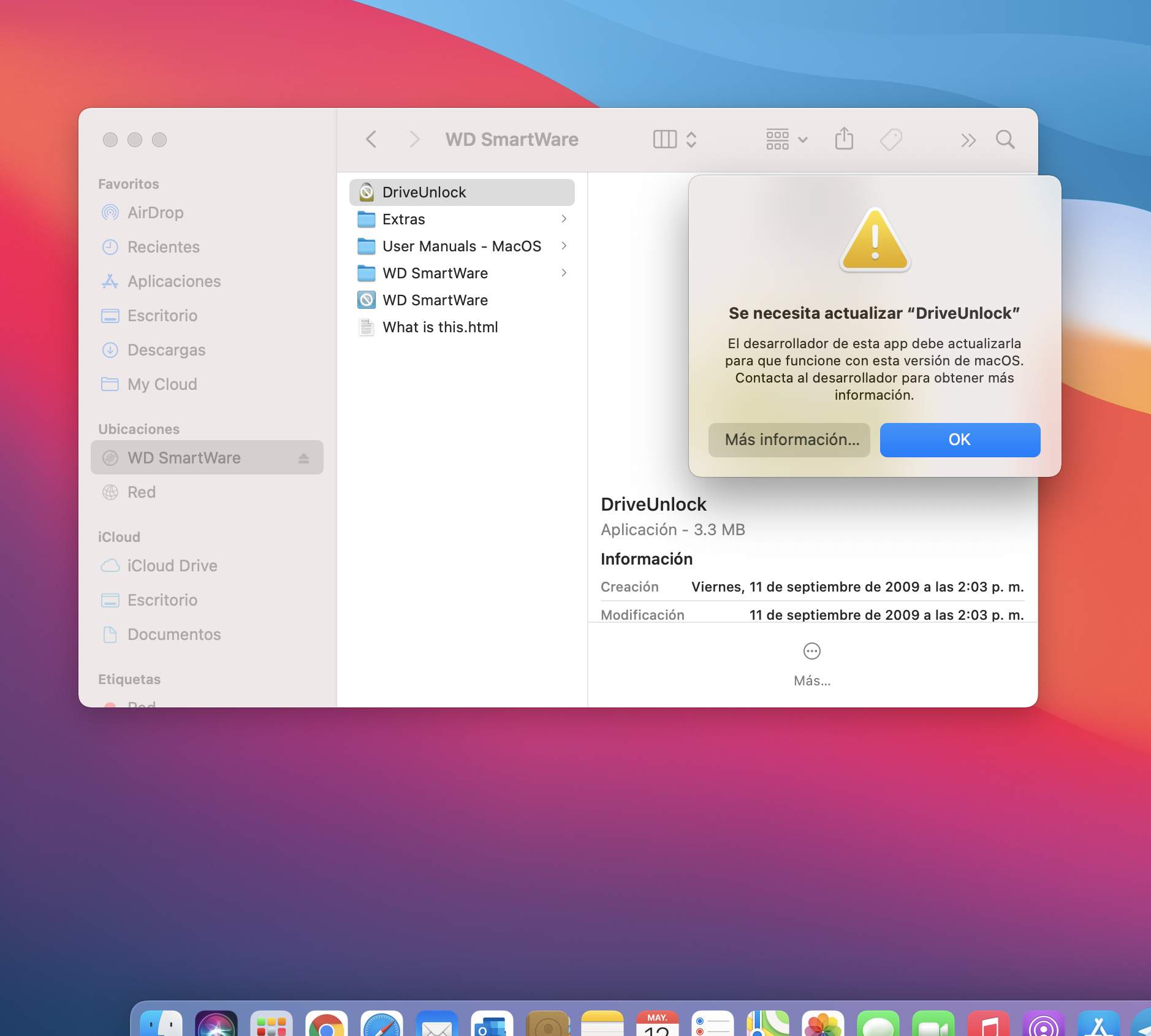The width and height of the screenshot is (1151, 1036).
Task: Select the WD SmartWare folder
Action: (x=462, y=273)
